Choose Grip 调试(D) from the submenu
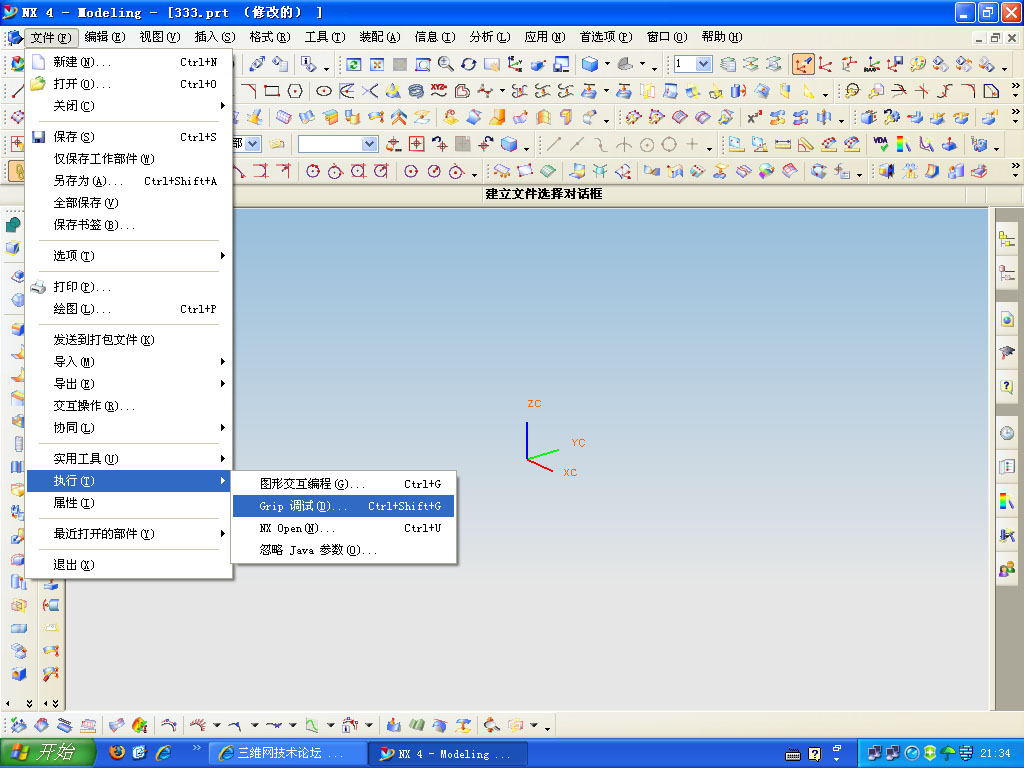The height and width of the screenshot is (768, 1024). point(344,506)
